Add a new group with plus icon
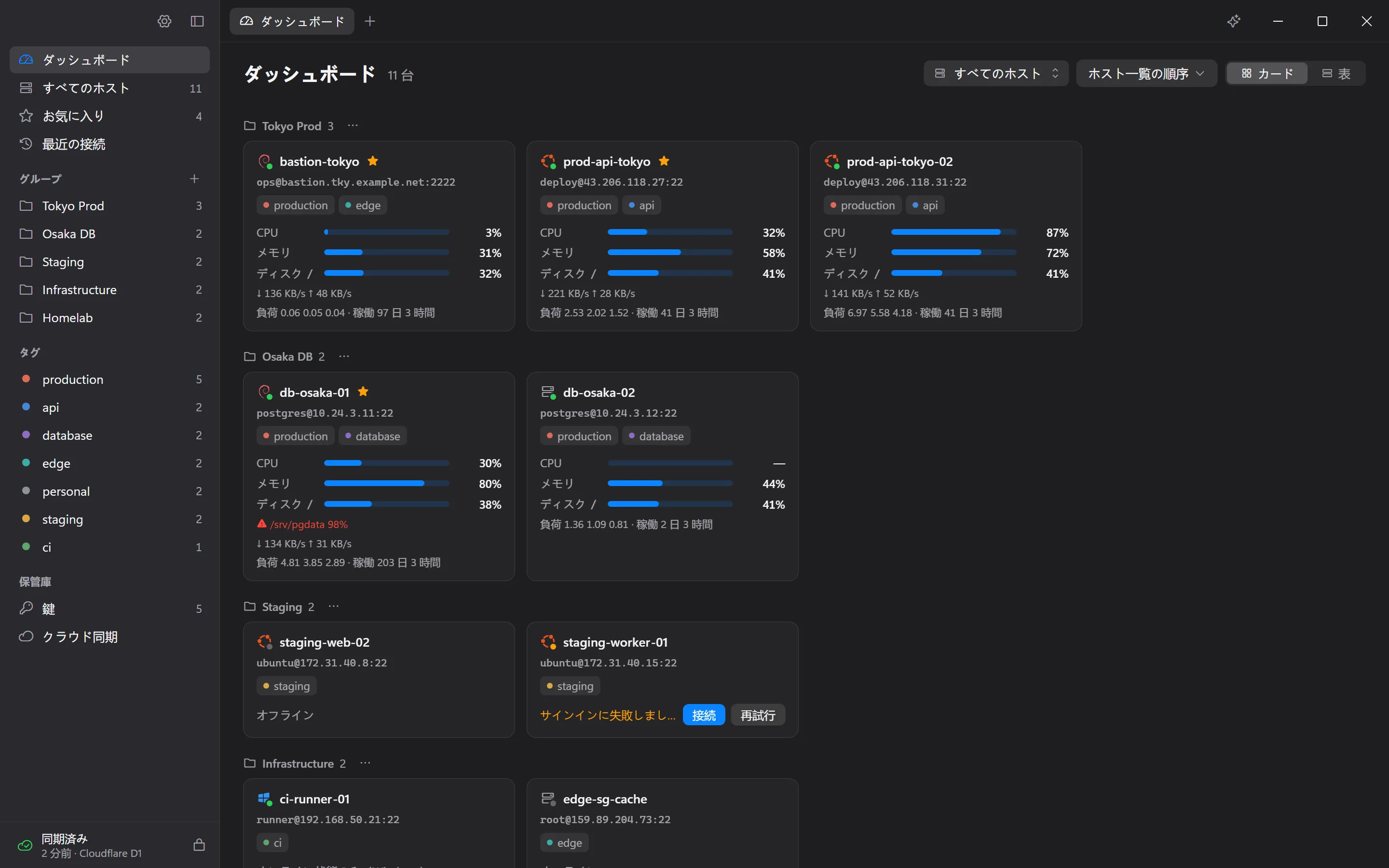 click(x=194, y=178)
